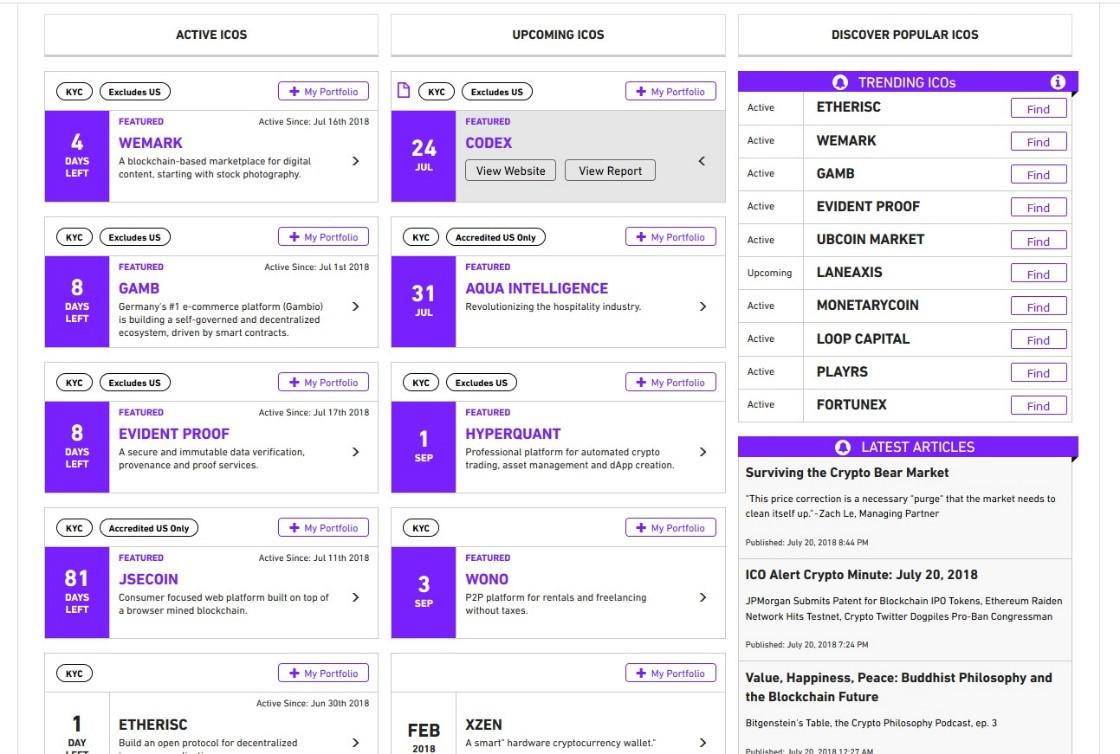Click Accredited US Only tag on JSECOIN card
Screen dimensions: 1120x754
[x=149, y=528]
